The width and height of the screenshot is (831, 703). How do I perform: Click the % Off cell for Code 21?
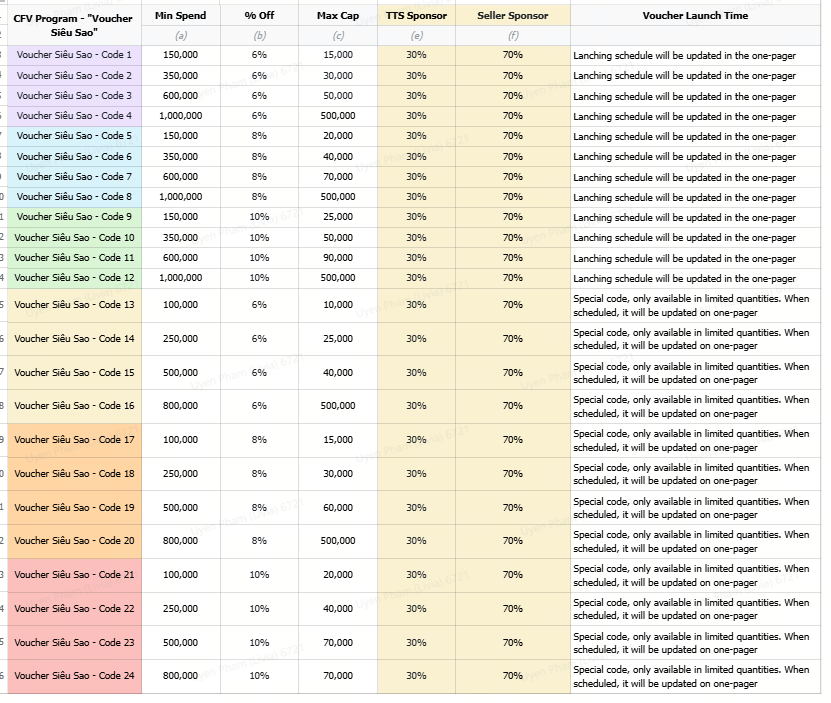(x=259, y=575)
